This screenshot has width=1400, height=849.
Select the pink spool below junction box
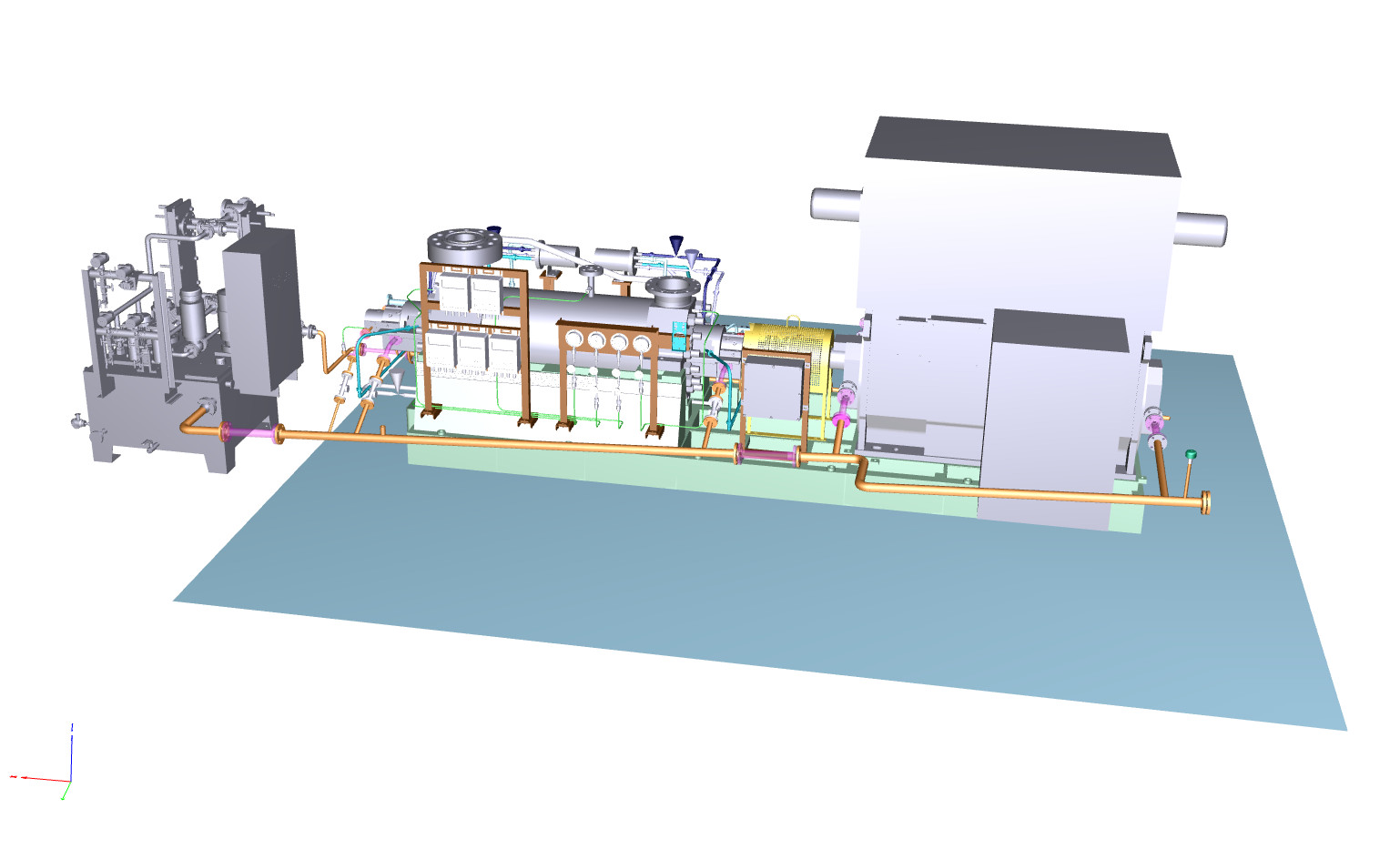pyautogui.click(x=767, y=454)
